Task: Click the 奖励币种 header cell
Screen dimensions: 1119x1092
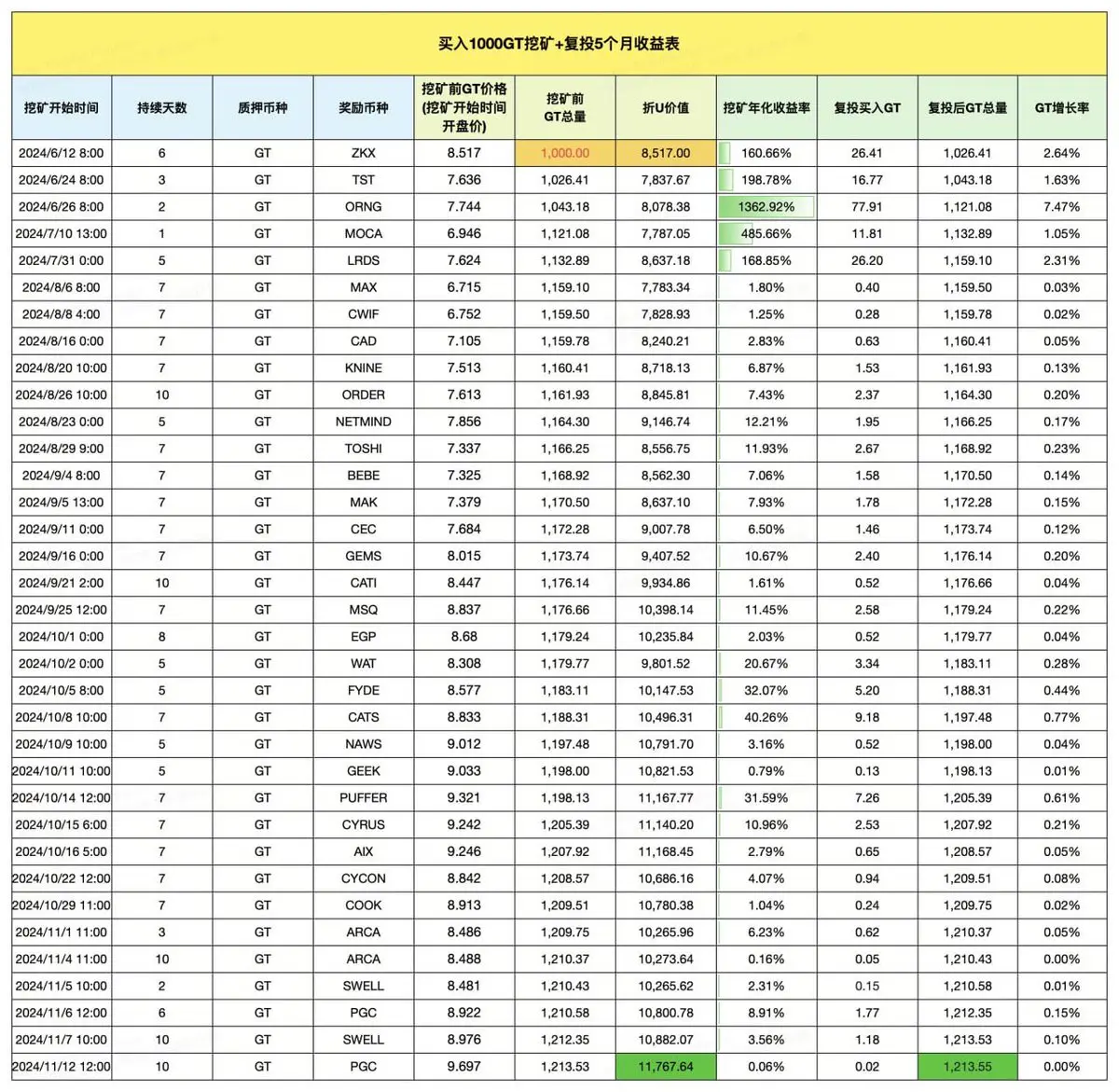Action: pos(364,108)
